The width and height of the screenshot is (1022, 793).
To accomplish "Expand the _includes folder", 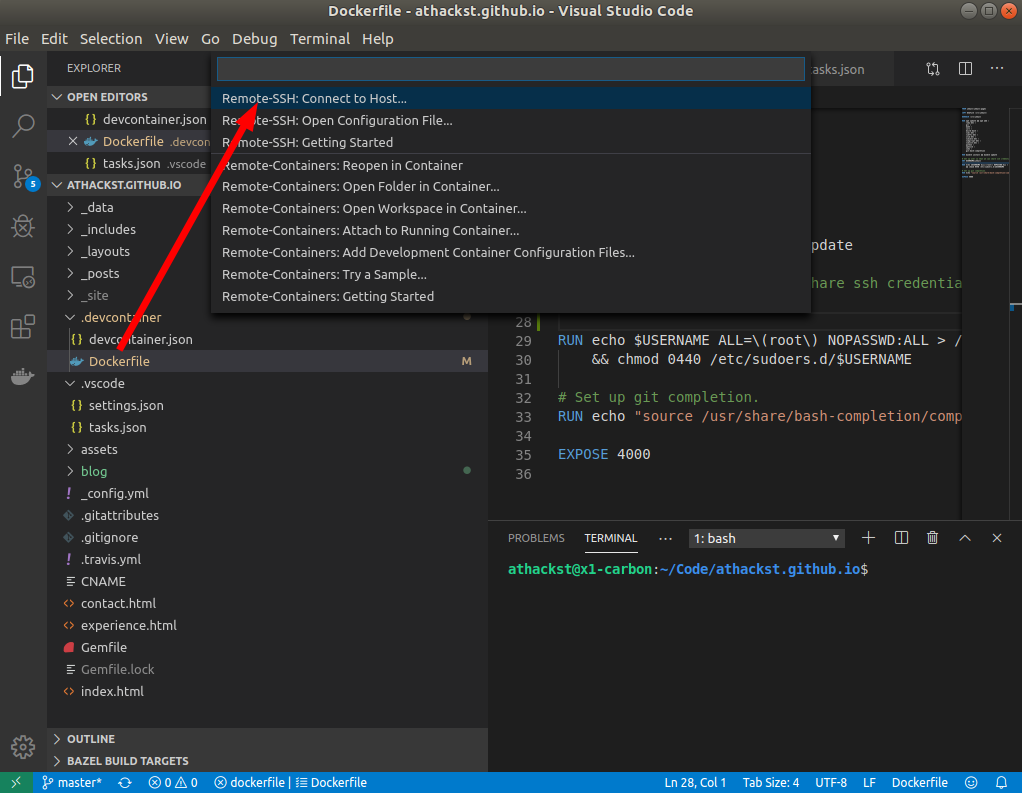I will pyautogui.click(x=108, y=229).
